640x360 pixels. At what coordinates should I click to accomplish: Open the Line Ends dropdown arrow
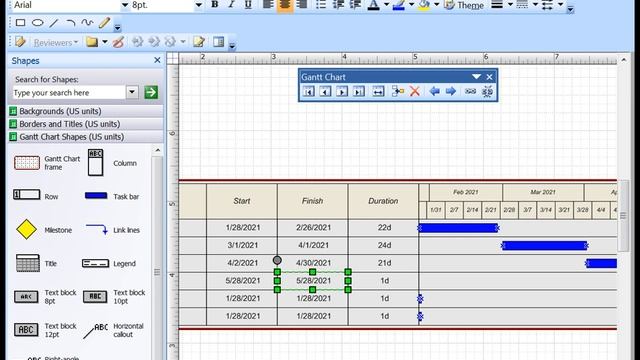(x=560, y=5)
